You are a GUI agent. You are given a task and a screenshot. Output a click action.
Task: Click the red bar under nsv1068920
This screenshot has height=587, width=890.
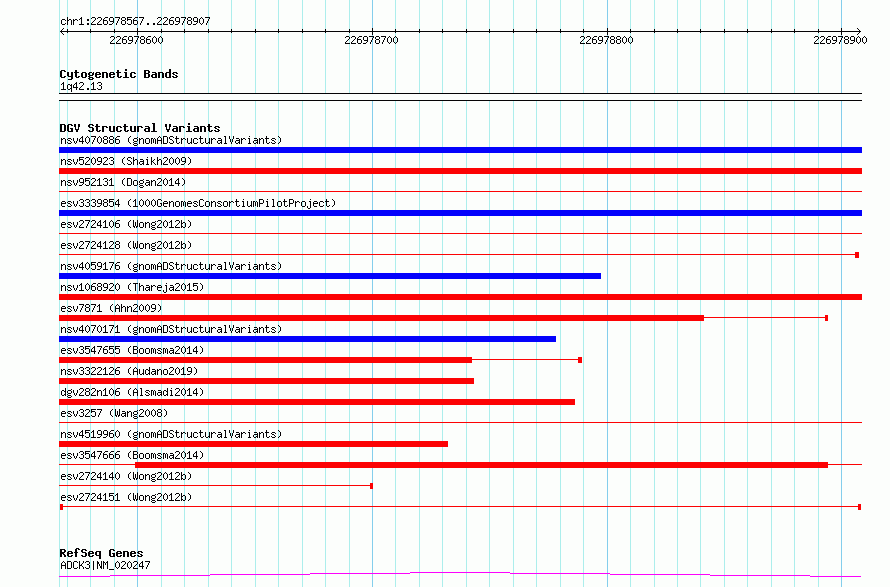[460, 297]
